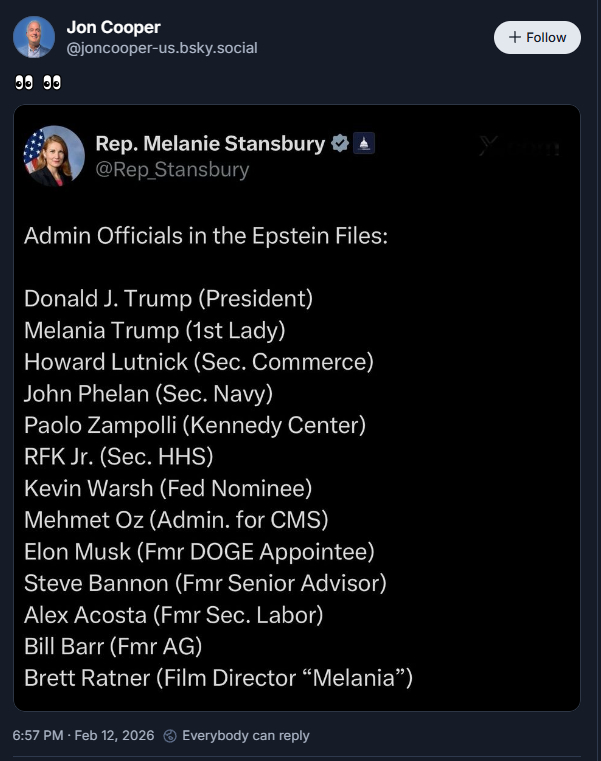Open the Jon Cooper display name link
The width and height of the screenshot is (601, 761).
pyautogui.click(x=113, y=27)
